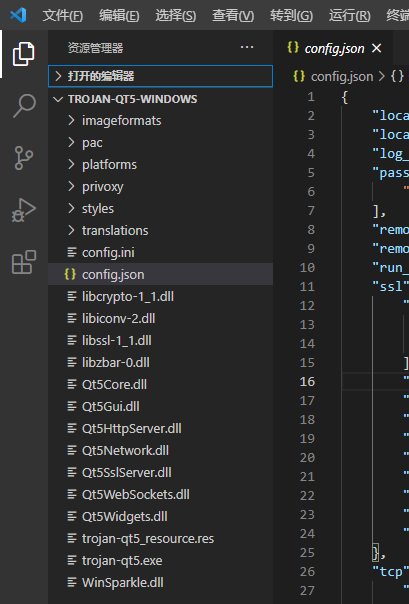Viewport: 409px width, 604px height.
Task: Open the Run and Debug view
Action: point(24,210)
